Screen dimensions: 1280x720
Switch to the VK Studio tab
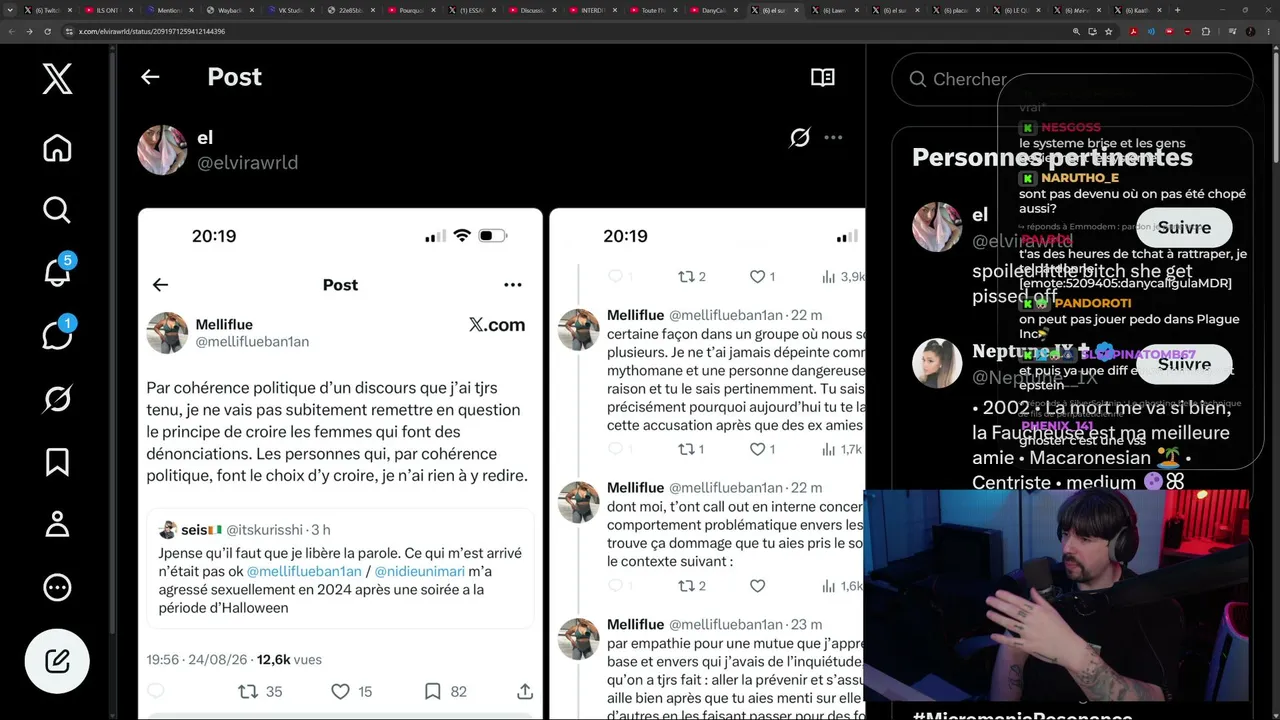(290, 10)
